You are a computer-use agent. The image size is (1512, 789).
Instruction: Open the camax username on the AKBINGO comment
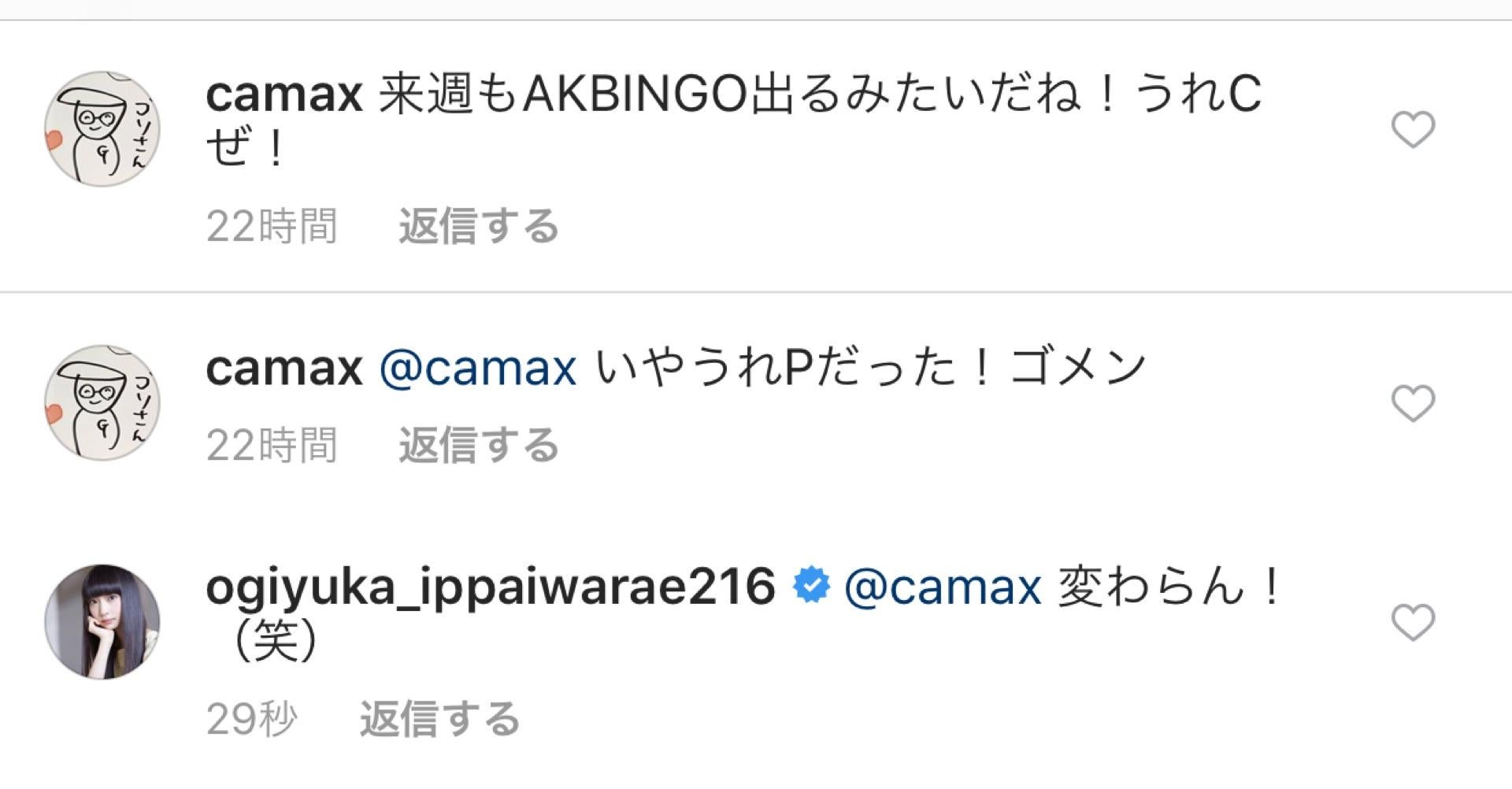coord(283,96)
